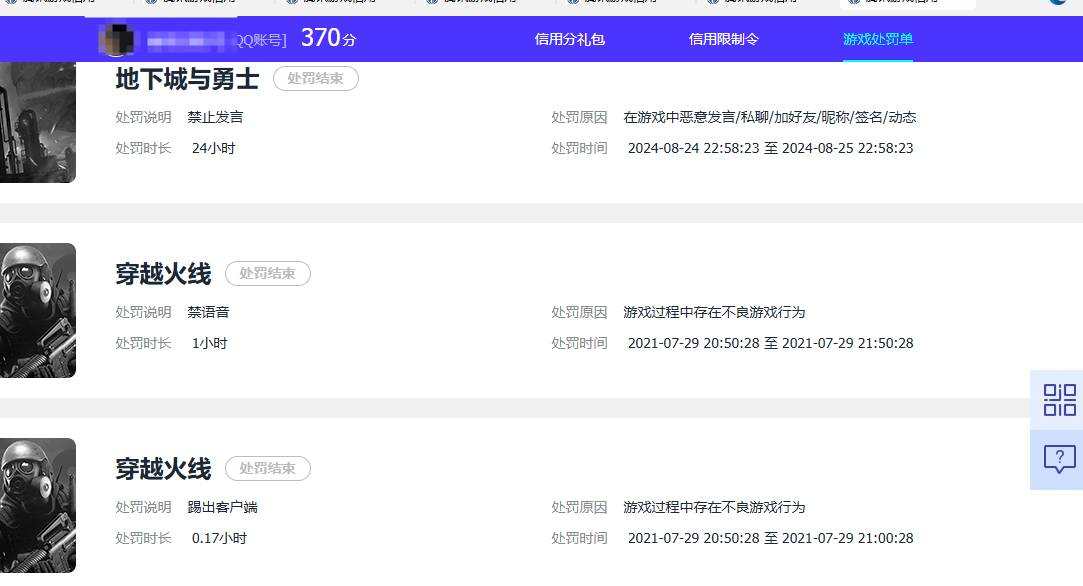The height and width of the screenshot is (586, 1083).
Task: Select the 游戏处罚单 tab
Action: pos(878,39)
